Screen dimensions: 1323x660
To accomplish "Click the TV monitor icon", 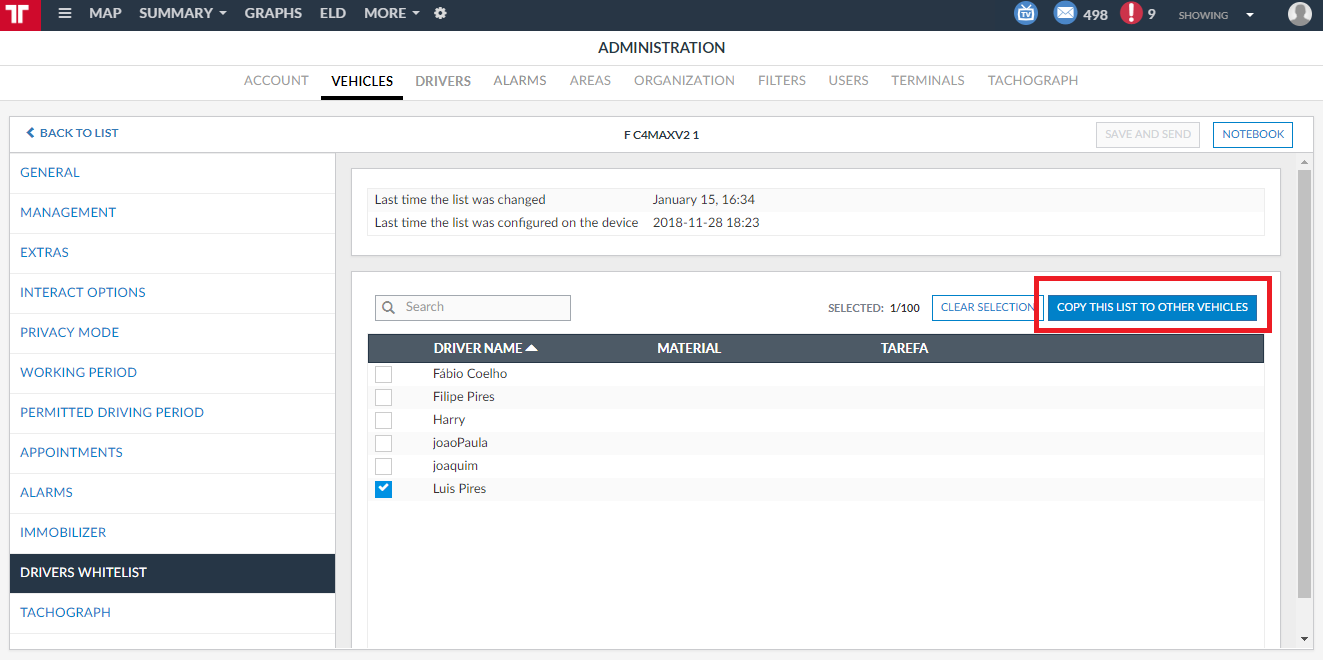I will [1026, 14].
